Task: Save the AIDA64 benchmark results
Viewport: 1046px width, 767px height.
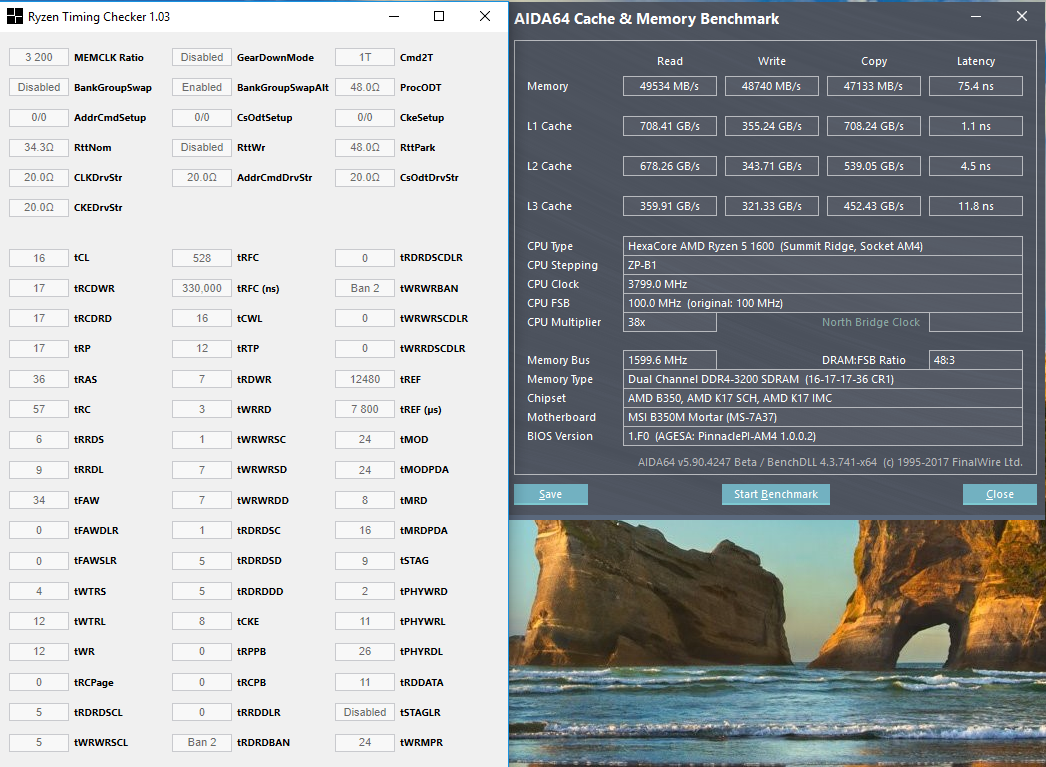Action: (x=550, y=494)
